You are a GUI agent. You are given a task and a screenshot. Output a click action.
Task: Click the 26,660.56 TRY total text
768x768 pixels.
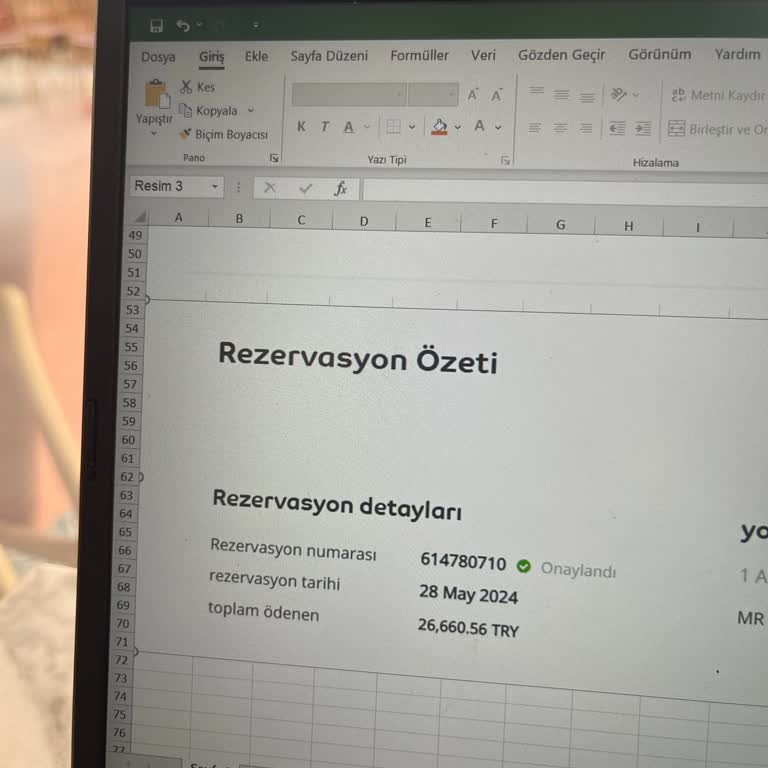point(468,628)
